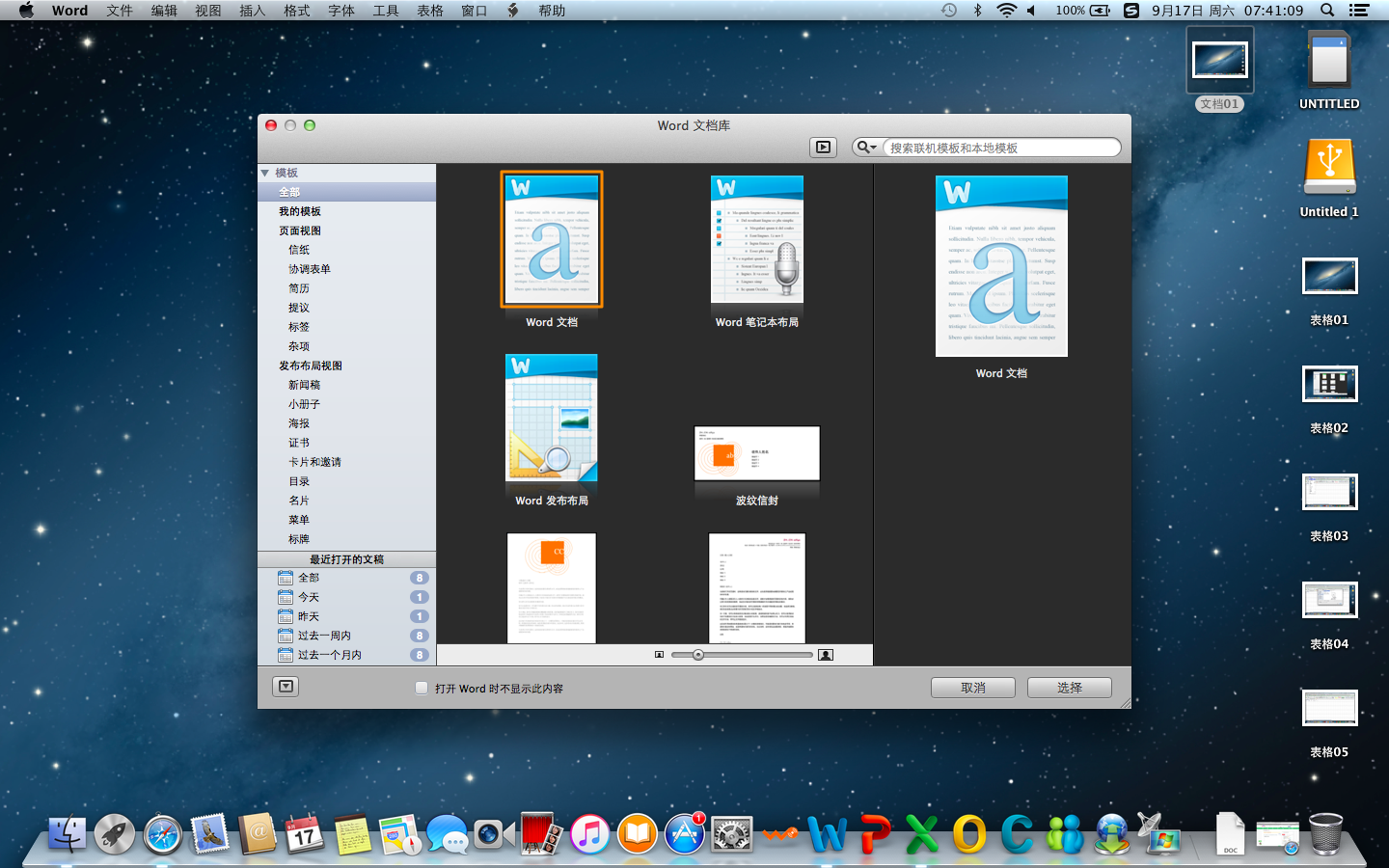Screen dimensions: 1389x868
Task: Click the large thumbnail size icon
Action: 826,655
